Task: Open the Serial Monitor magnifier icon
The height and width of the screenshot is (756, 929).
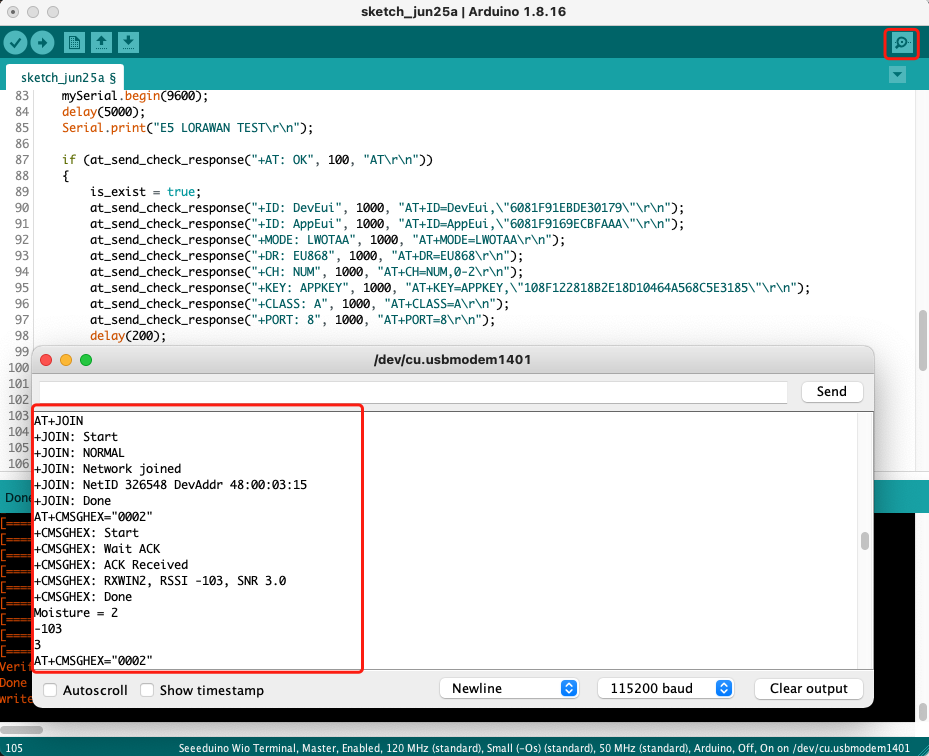Action: (902, 43)
